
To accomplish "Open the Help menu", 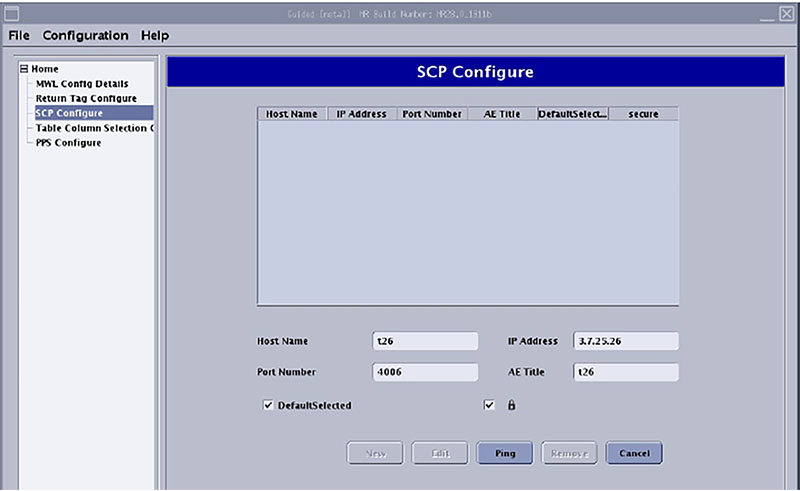I will click(x=154, y=35).
